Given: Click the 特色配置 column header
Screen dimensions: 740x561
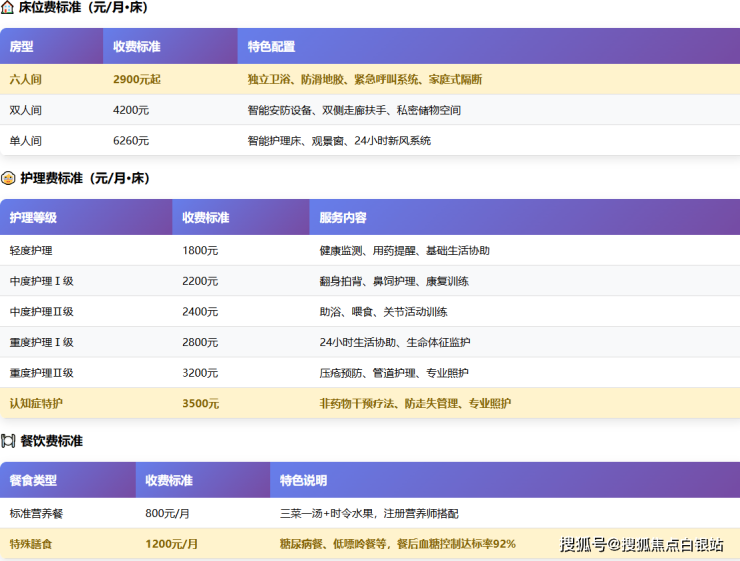Looking at the screenshot, I should pos(271,47).
